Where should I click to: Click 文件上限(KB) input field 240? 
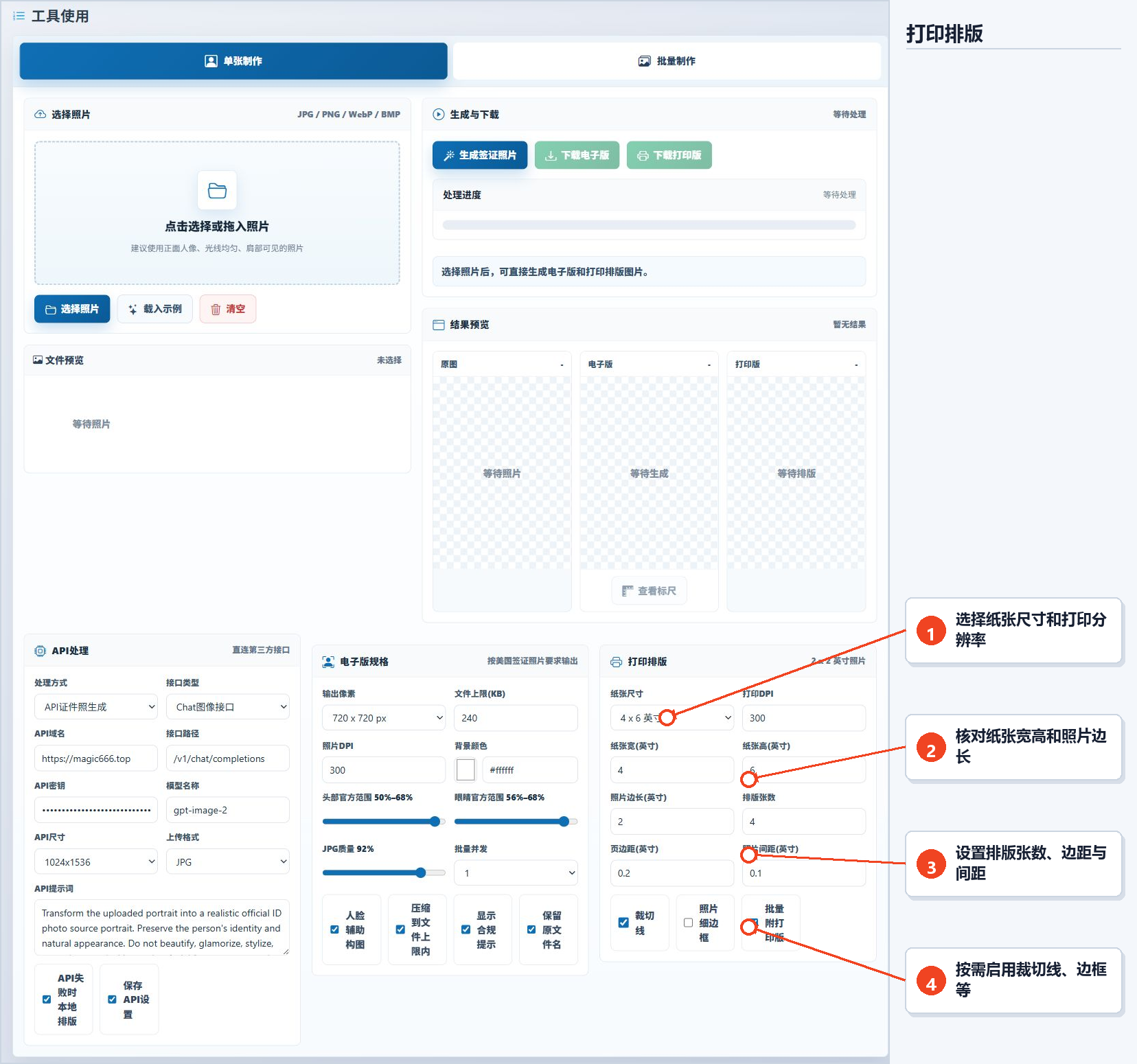point(516,718)
